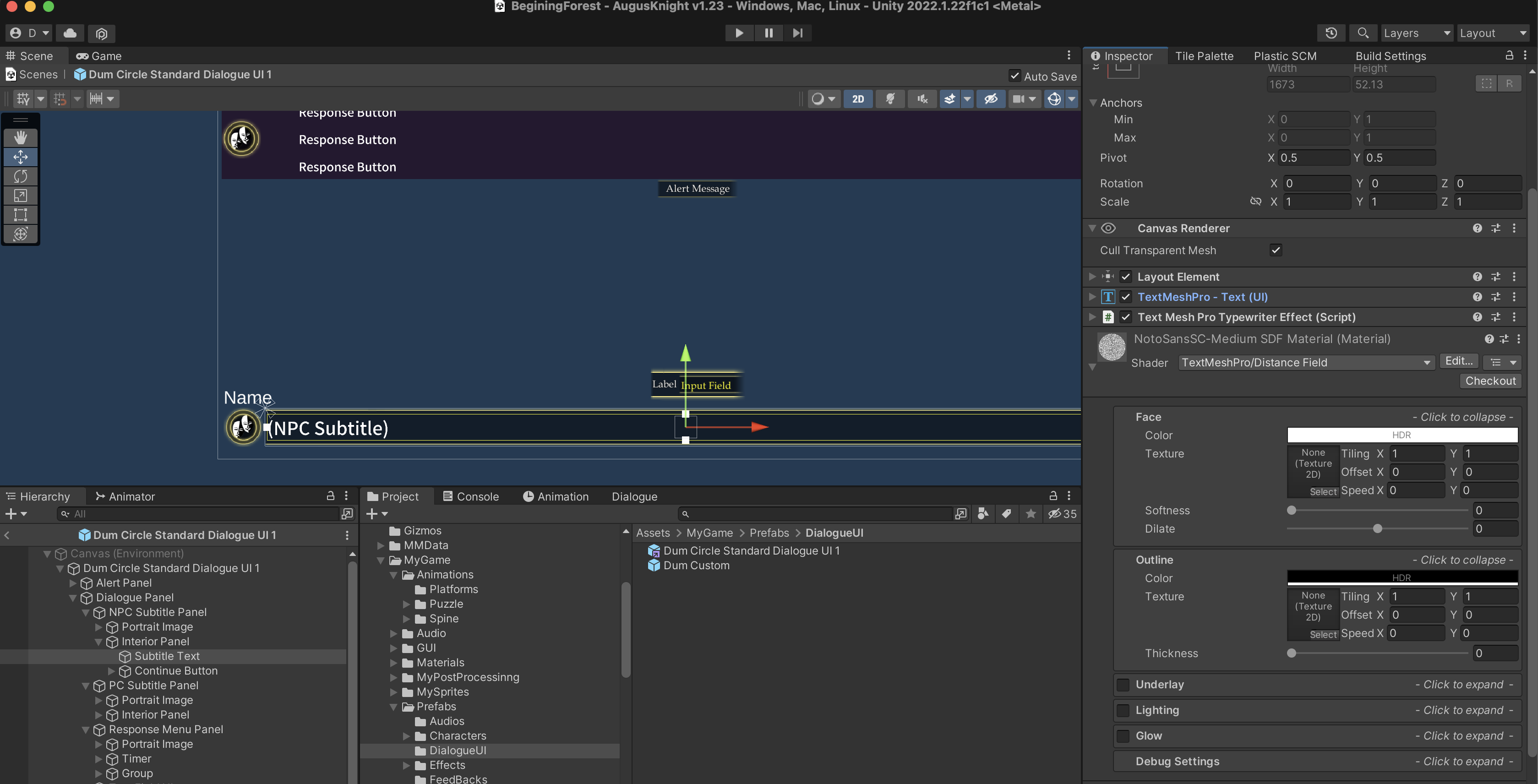Select the Rotate tool
Screen dimensions: 1538x784
click(x=20, y=176)
